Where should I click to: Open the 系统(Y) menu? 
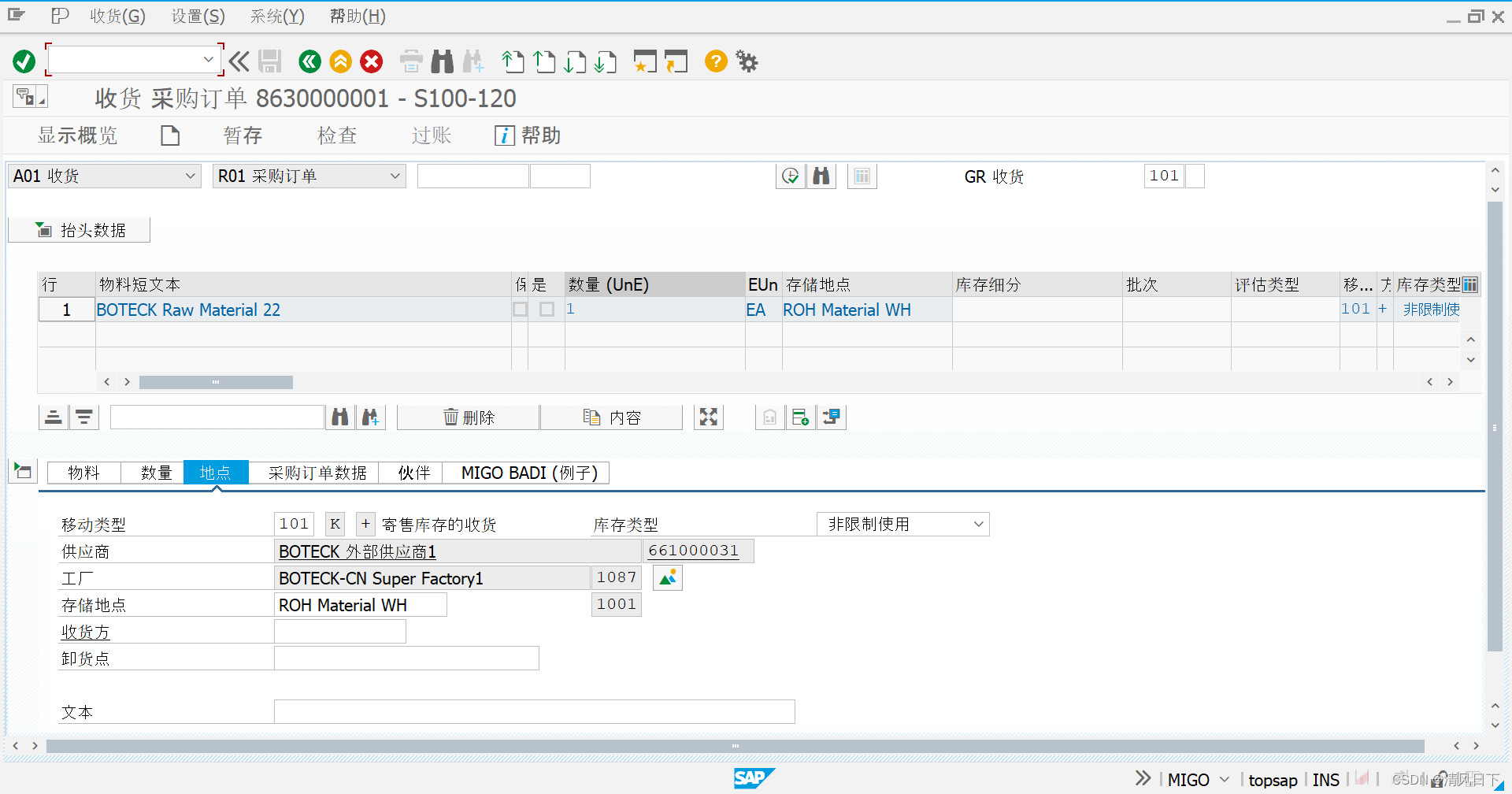pyautogui.click(x=277, y=16)
